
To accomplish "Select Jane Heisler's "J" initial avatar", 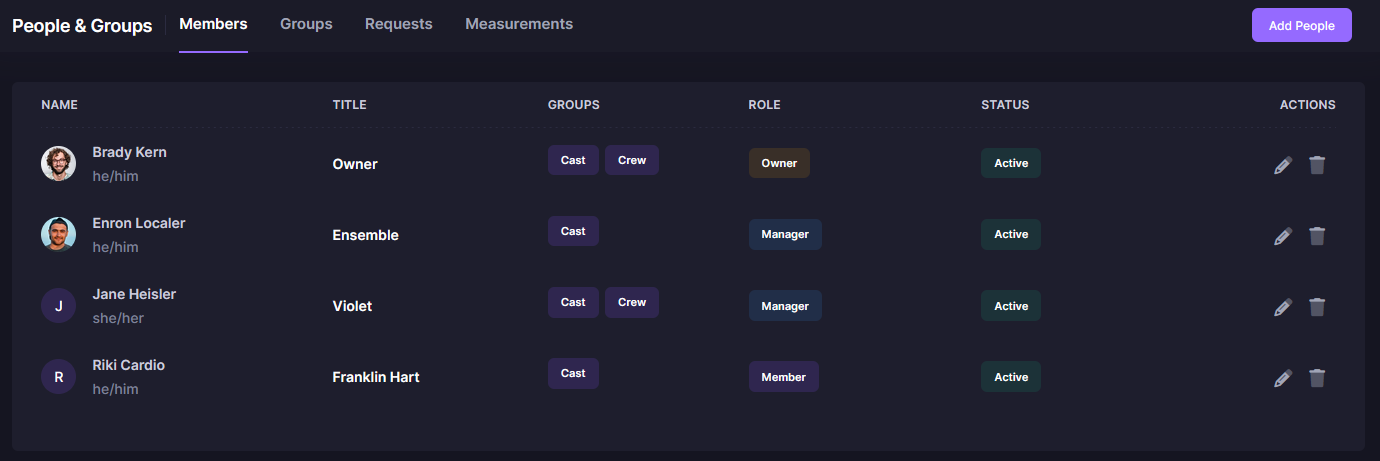I will click(58, 306).
